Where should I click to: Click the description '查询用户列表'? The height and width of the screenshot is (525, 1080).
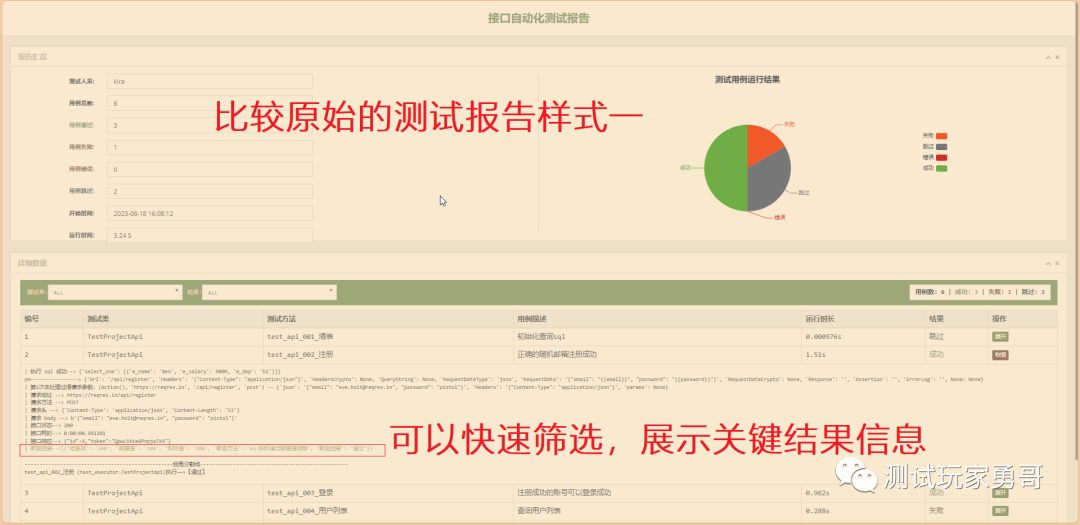539,511
